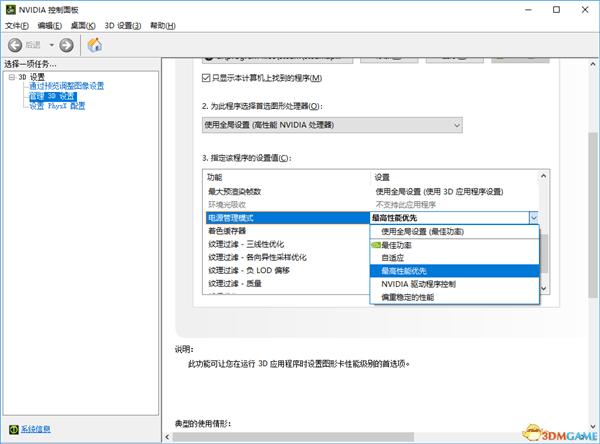Open back history dropdown arrow

click(x=51, y=45)
